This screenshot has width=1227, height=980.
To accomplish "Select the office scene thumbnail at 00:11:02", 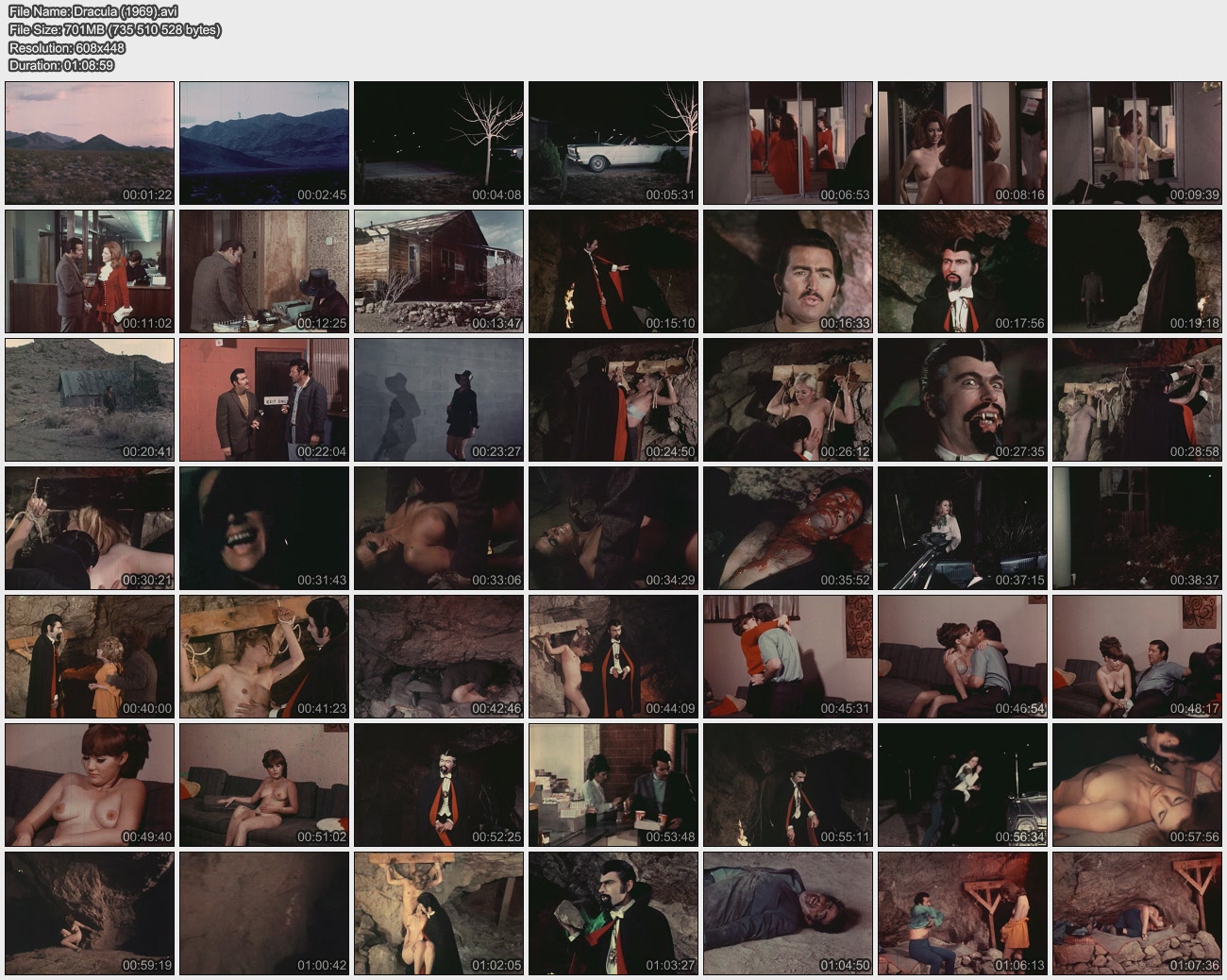I will [x=90, y=271].
